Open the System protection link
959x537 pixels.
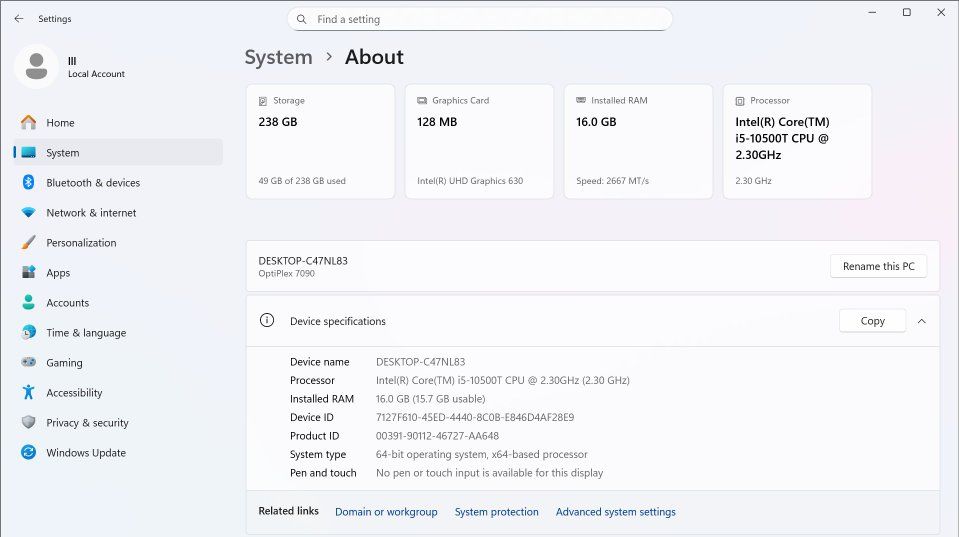[x=496, y=512]
